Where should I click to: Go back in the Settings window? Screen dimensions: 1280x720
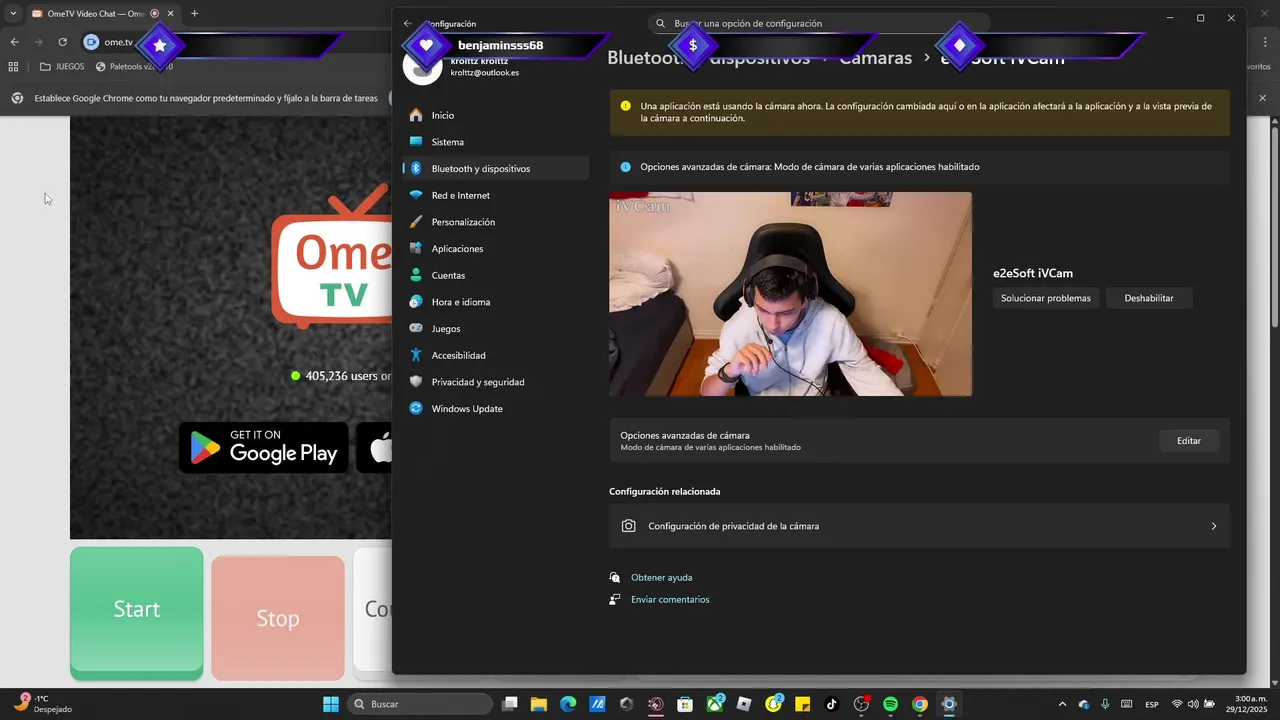pos(407,23)
